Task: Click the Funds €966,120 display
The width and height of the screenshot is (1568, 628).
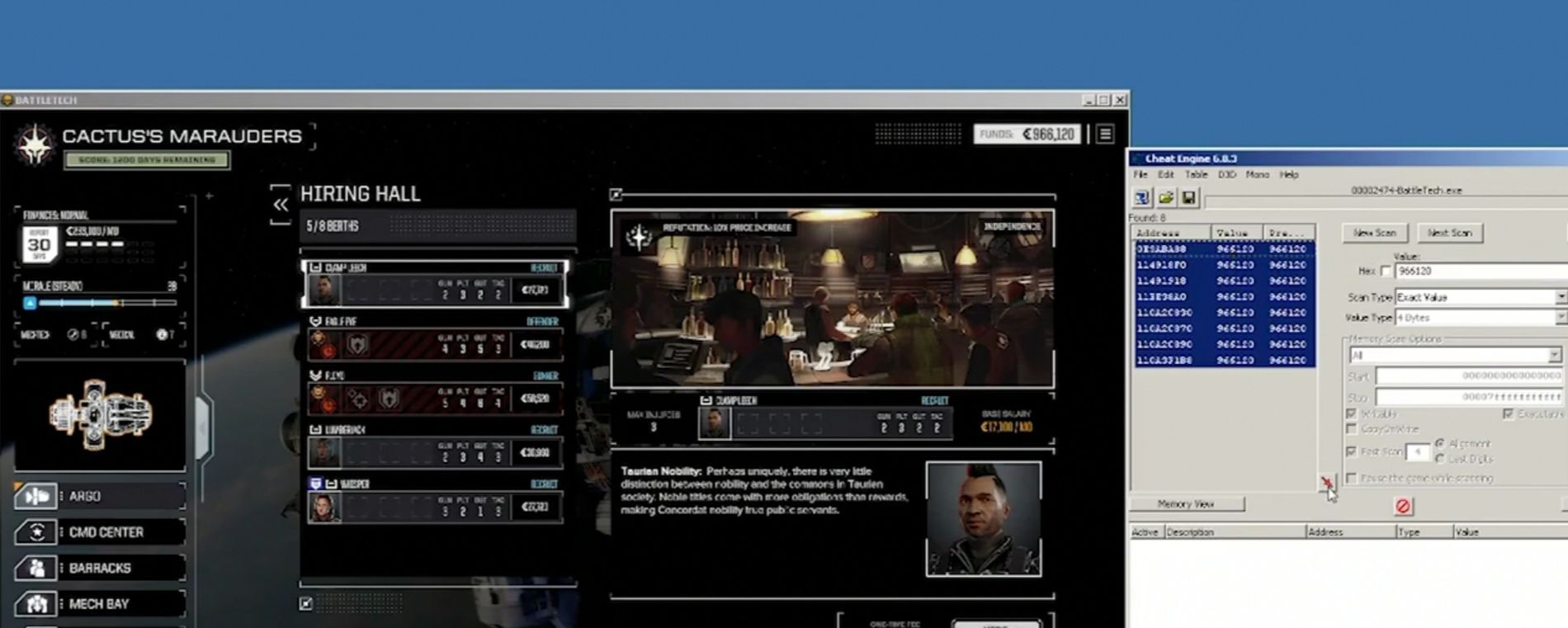Action: [x=1027, y=134]
